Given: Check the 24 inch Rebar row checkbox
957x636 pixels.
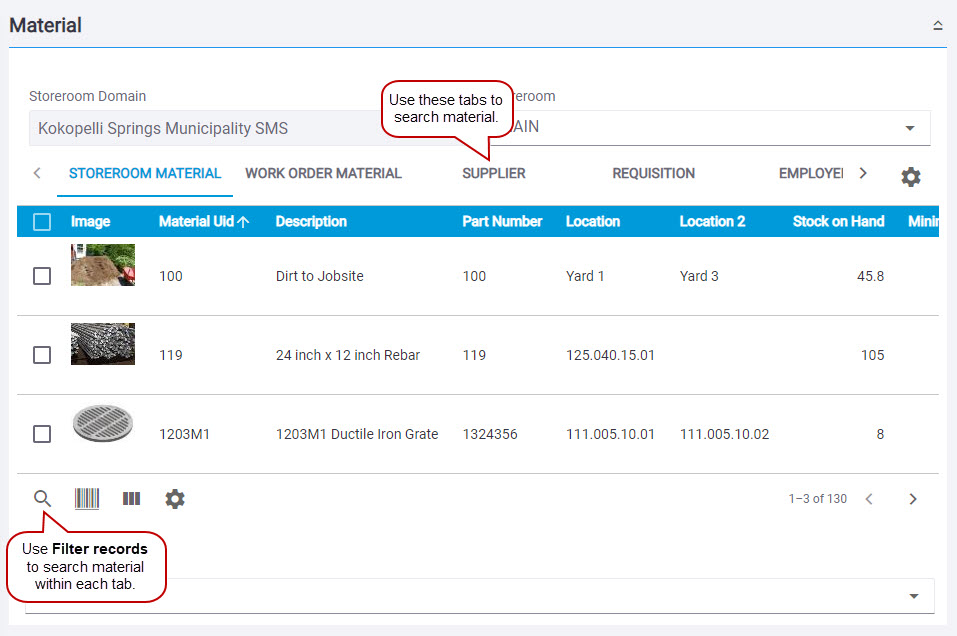Looking at the screenshot, I should click(42, 355).
